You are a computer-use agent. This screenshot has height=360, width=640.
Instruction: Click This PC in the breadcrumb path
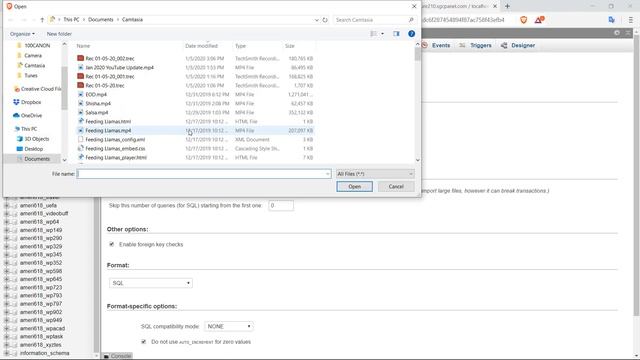[71, 20]
